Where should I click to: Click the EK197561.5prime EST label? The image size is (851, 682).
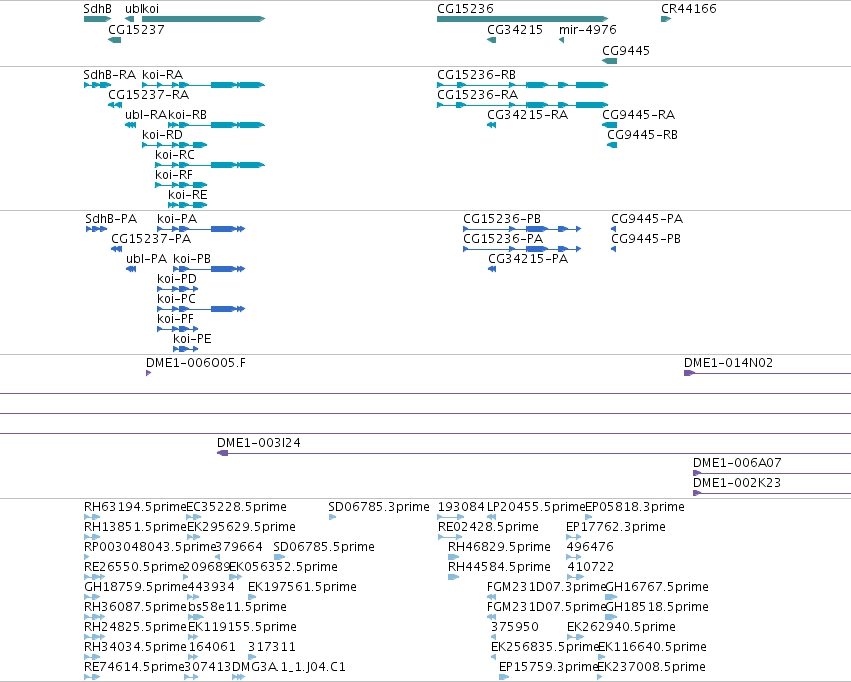pos(302,587)
